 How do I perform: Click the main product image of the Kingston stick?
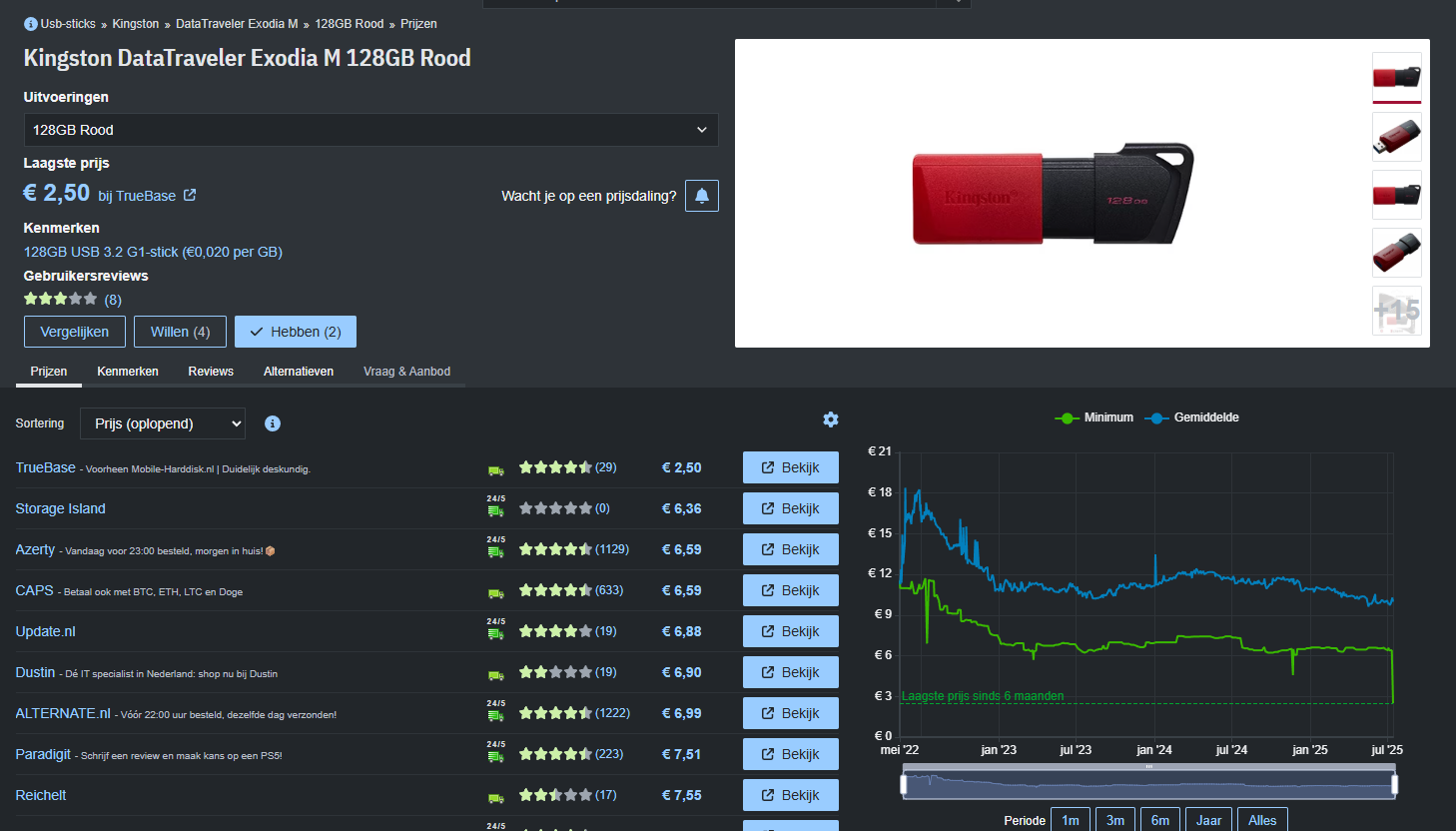pyautogui.click(x=1054, y=194)
